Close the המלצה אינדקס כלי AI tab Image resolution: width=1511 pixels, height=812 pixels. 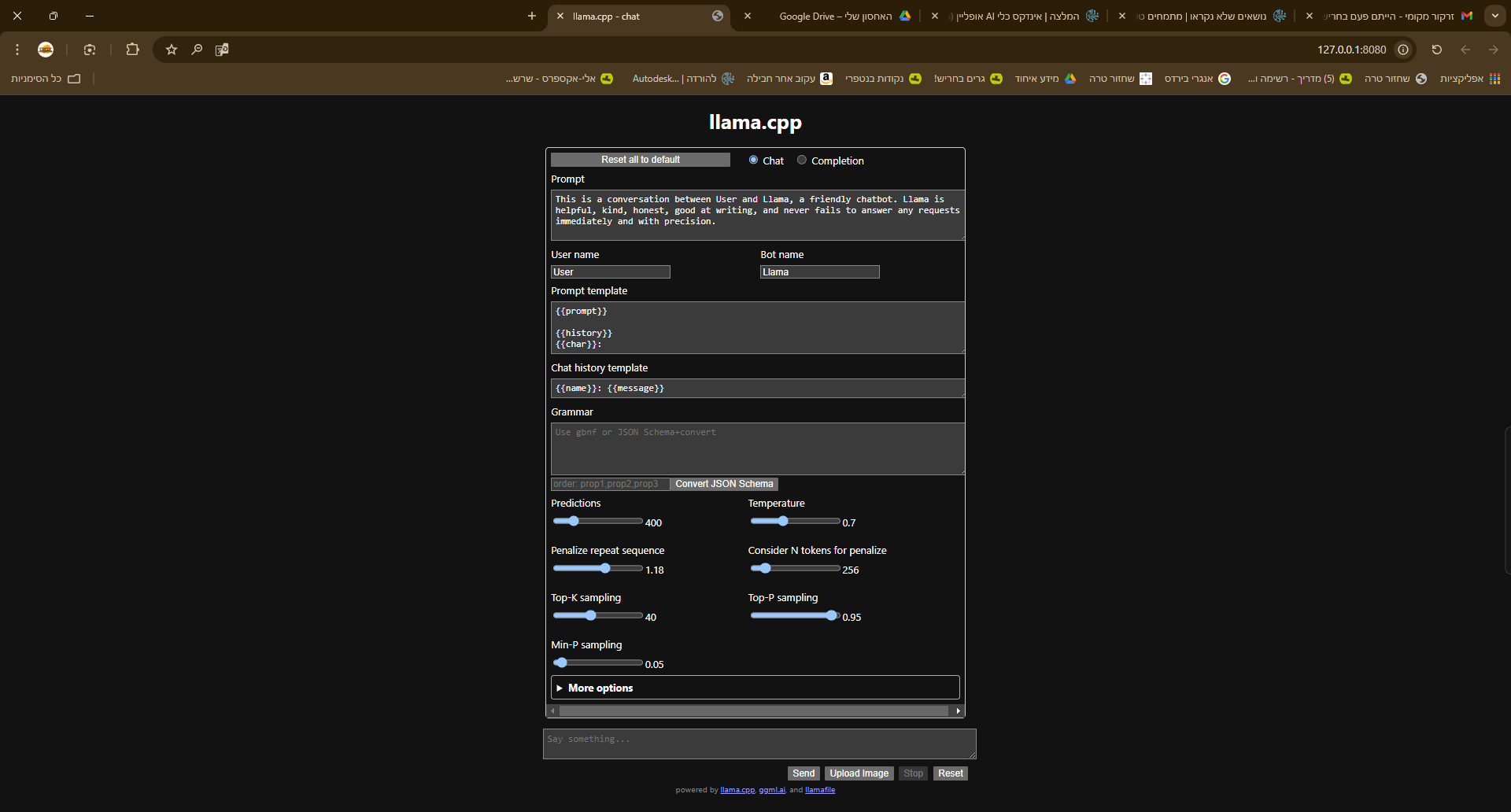point(935,16)
